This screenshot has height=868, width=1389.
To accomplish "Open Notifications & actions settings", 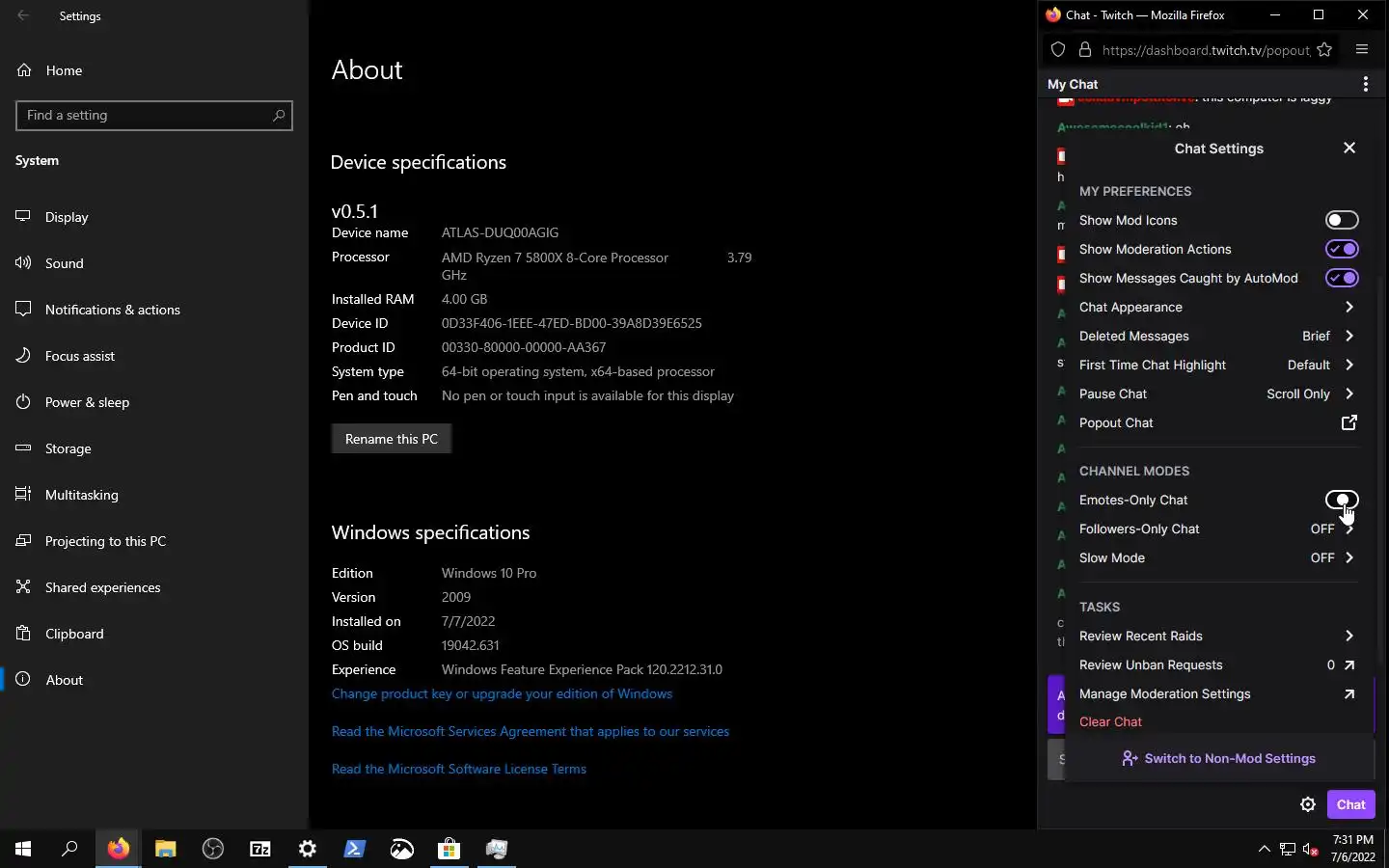I will coord(154,310).
